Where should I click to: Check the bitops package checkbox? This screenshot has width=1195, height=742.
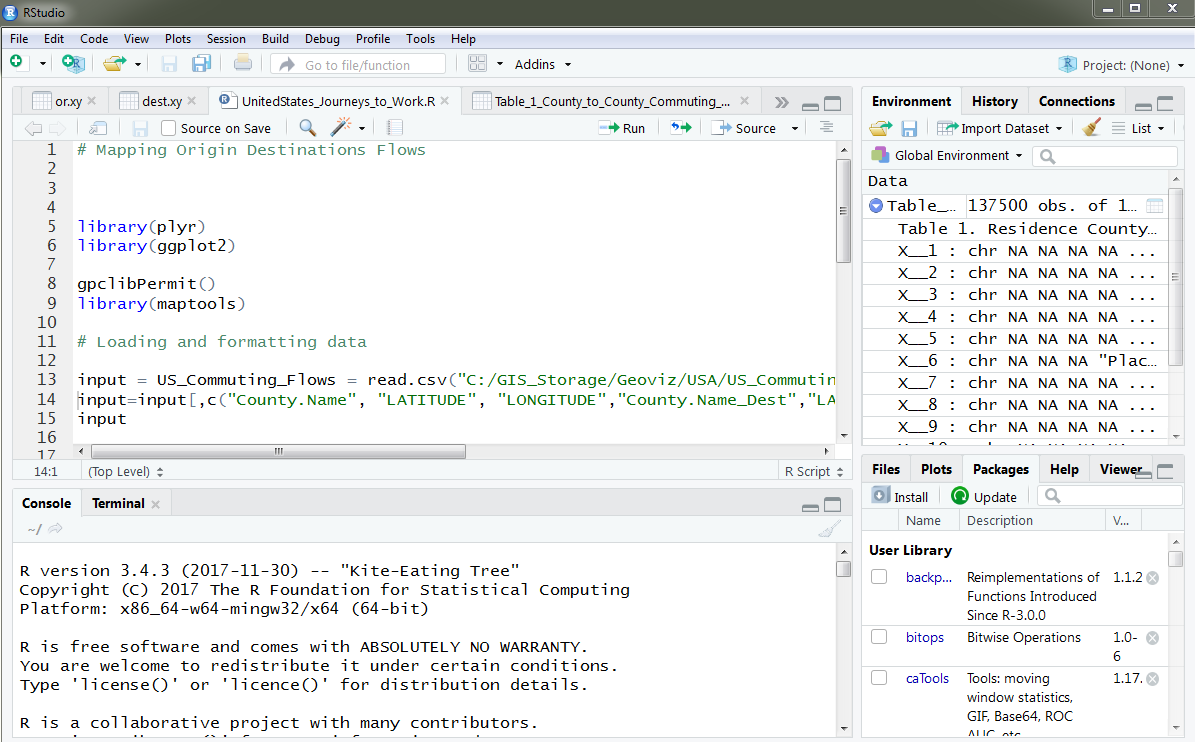coord(879,637)
